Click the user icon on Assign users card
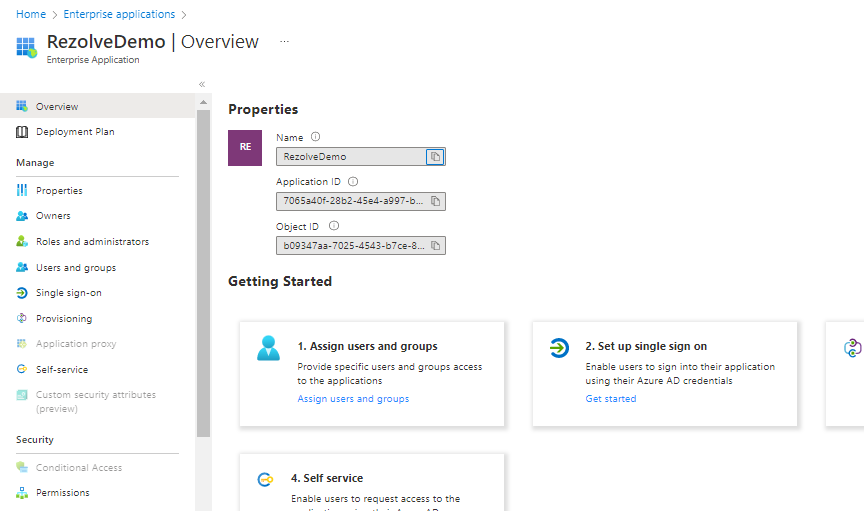The height and width of the screenshot is (511, 864). point(268,348)
